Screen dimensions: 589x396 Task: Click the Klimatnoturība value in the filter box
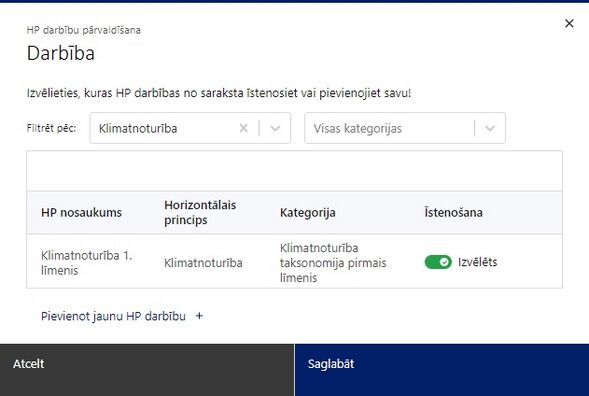138,128
